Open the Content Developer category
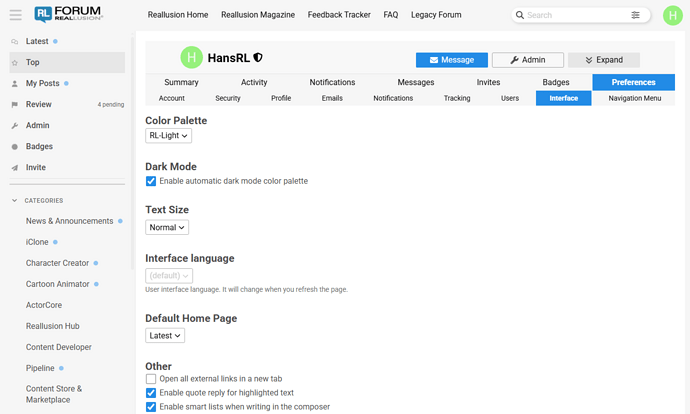The width and height of the screenshot is (690, 414). [59, 347]
